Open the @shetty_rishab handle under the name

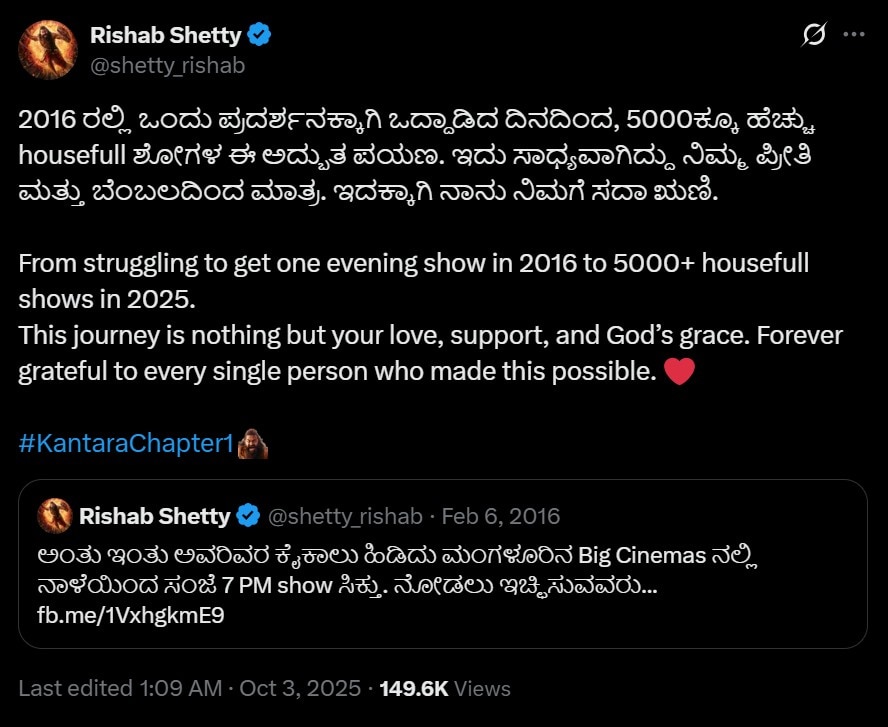(167, 66)
